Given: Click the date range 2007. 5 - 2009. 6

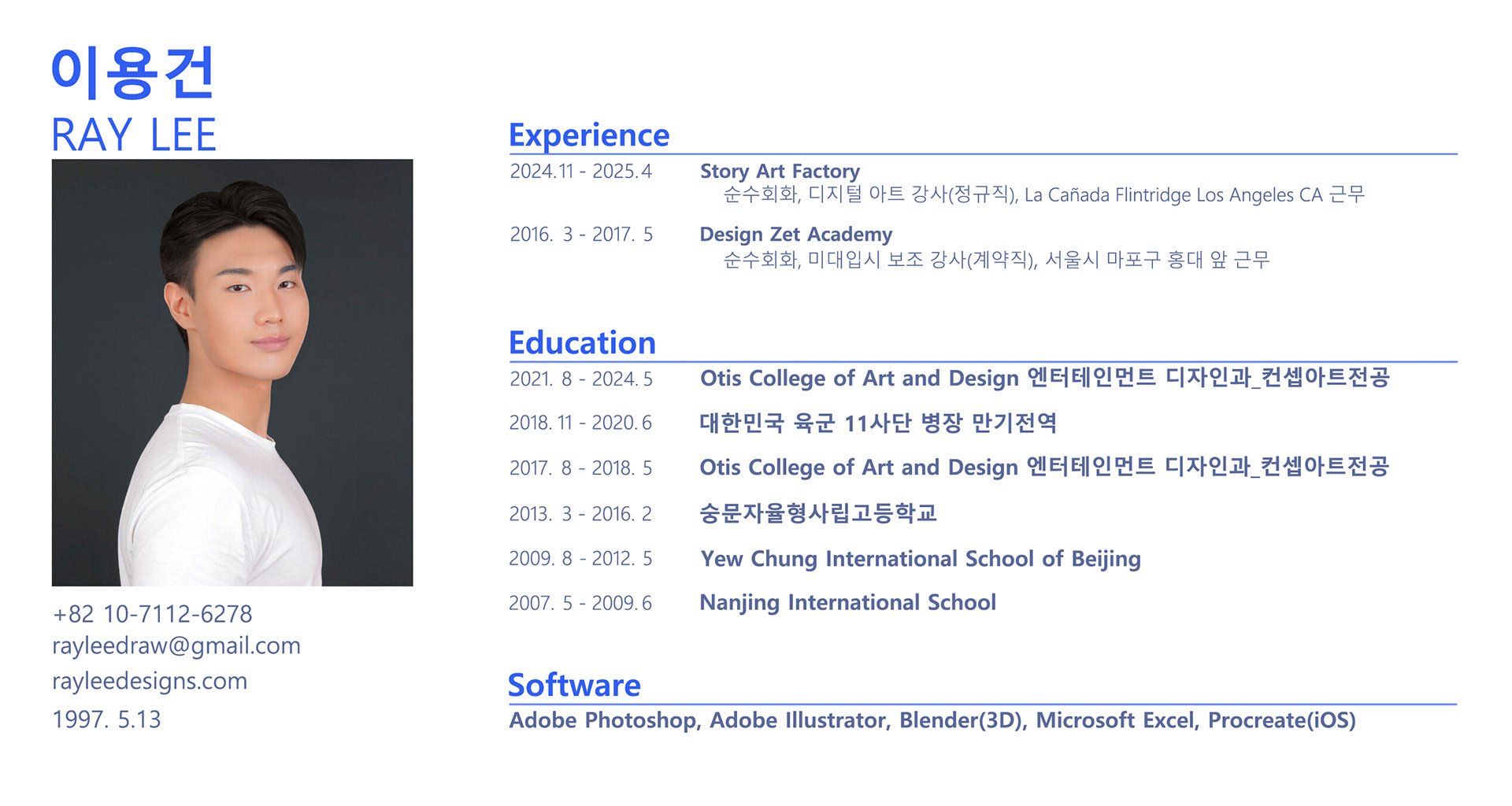Looking at the screenshot, I should 580,604.
